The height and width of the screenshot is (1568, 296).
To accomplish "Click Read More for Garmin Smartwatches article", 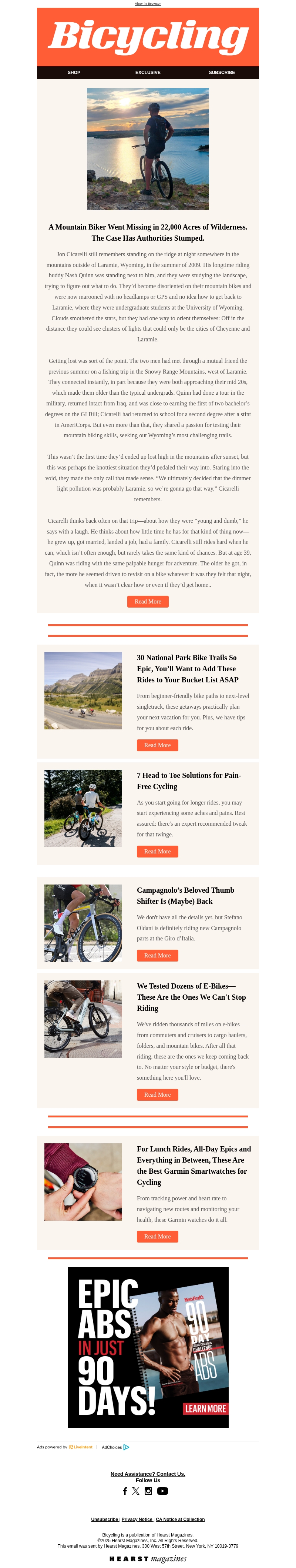I will 157,1236.
